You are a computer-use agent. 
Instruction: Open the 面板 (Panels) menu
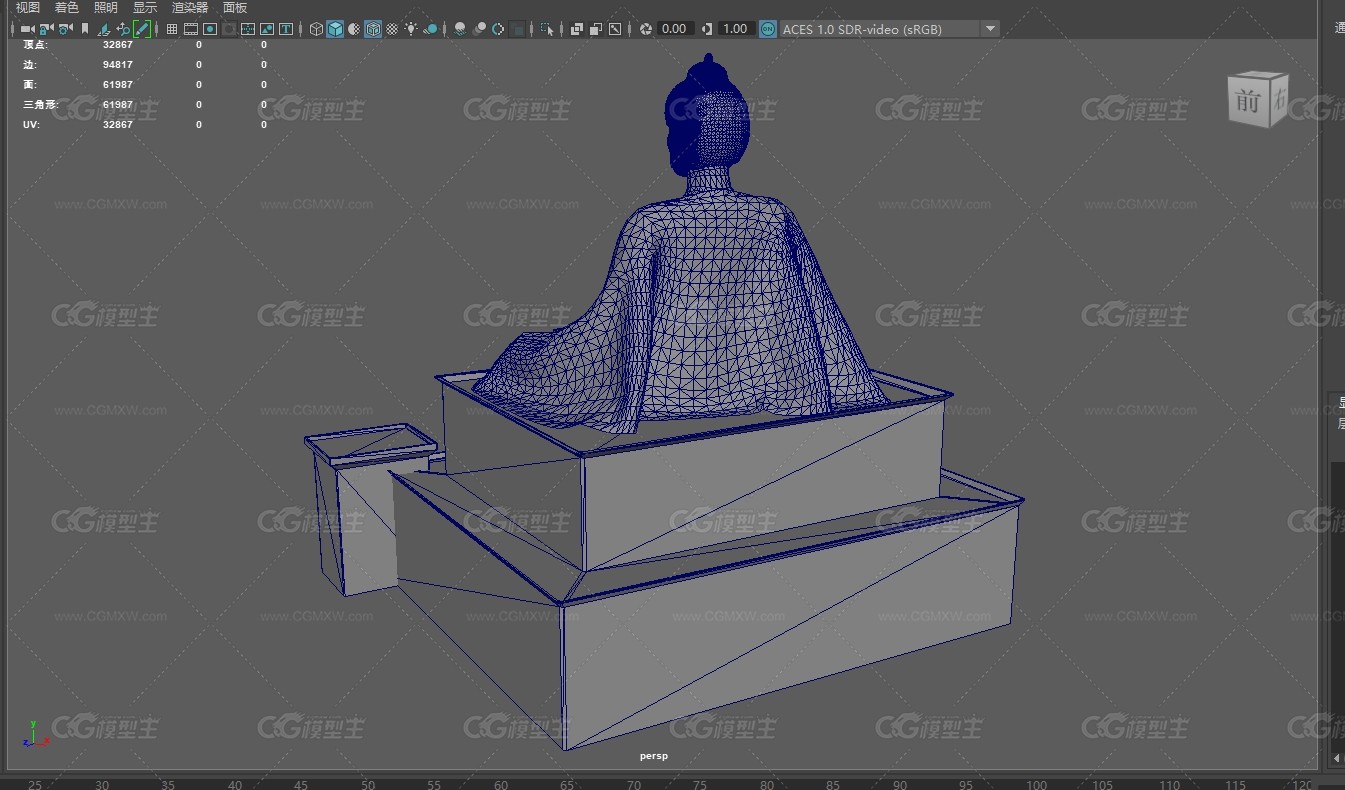coord(235,8)
